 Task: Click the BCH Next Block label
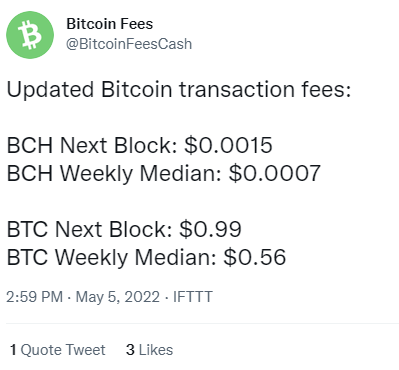pos(92,145)
